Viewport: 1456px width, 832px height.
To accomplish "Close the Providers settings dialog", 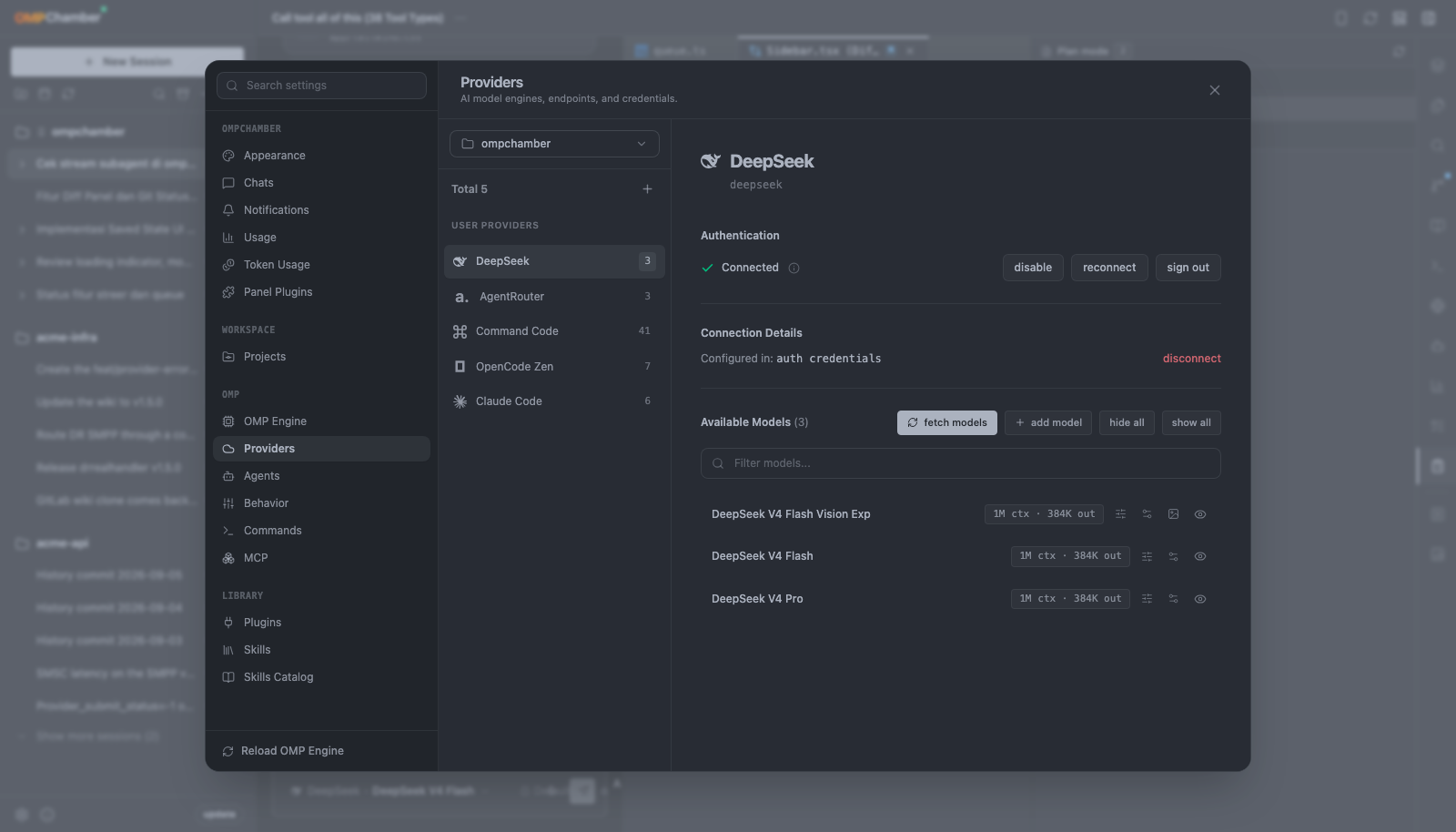I will pyautogui.click(x=1215, y=90).
